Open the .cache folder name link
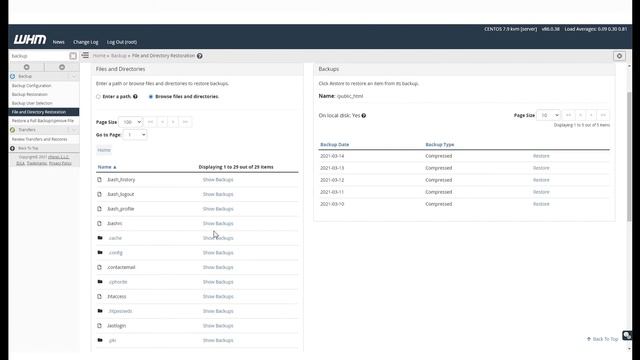The height and width of the screenshot is (360, 640). coord(115,238)
